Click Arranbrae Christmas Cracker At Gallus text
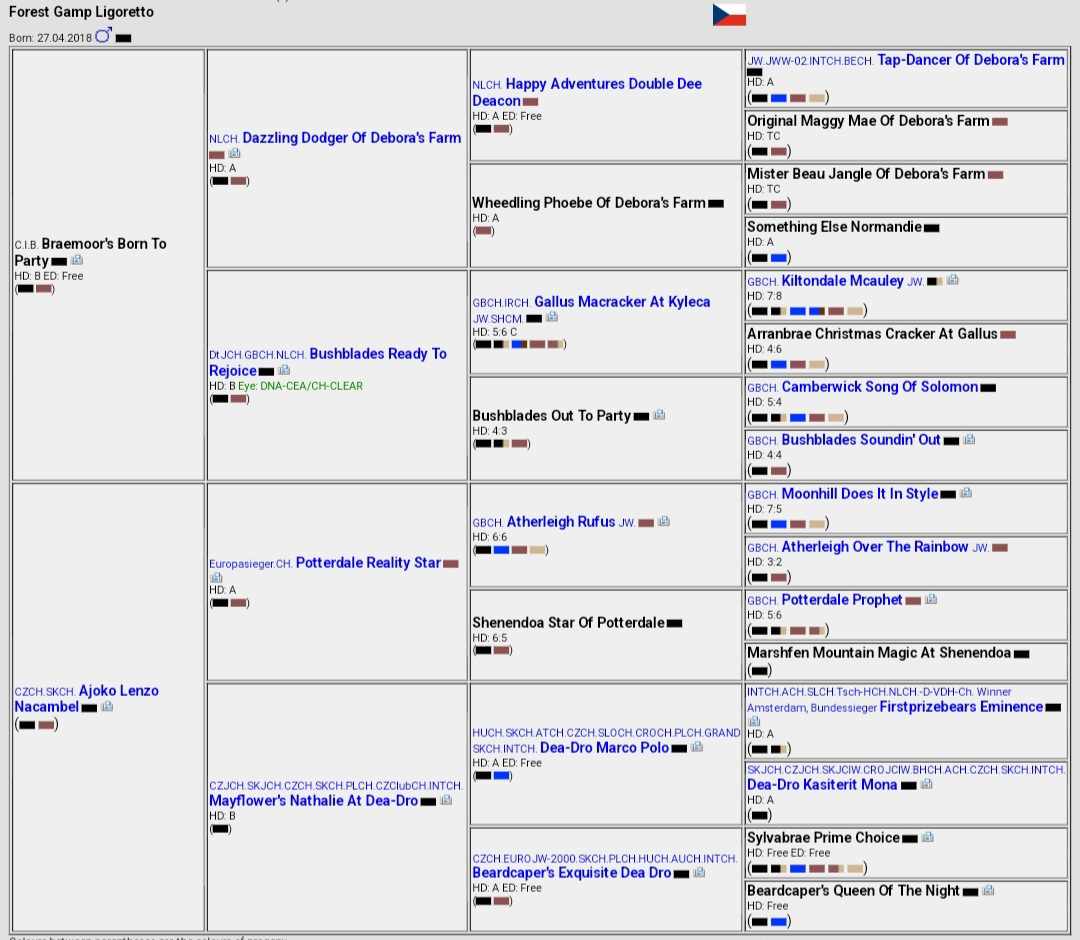The width and height of the screenshot is (1080, 940). 872,333
